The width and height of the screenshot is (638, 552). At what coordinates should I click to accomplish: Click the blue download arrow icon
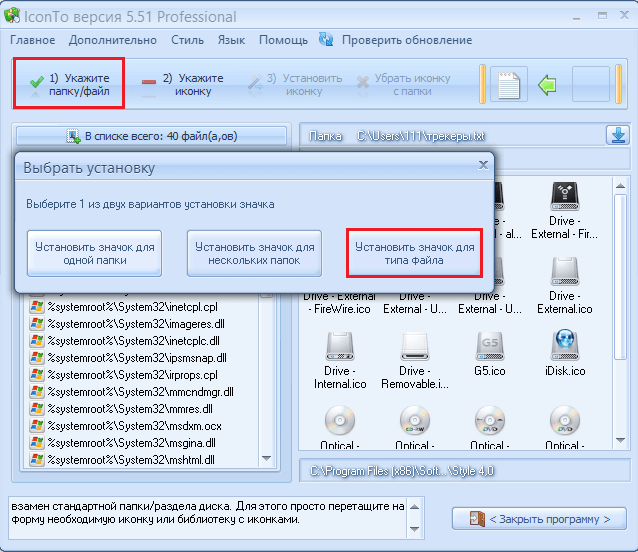(x=618, y=135)
